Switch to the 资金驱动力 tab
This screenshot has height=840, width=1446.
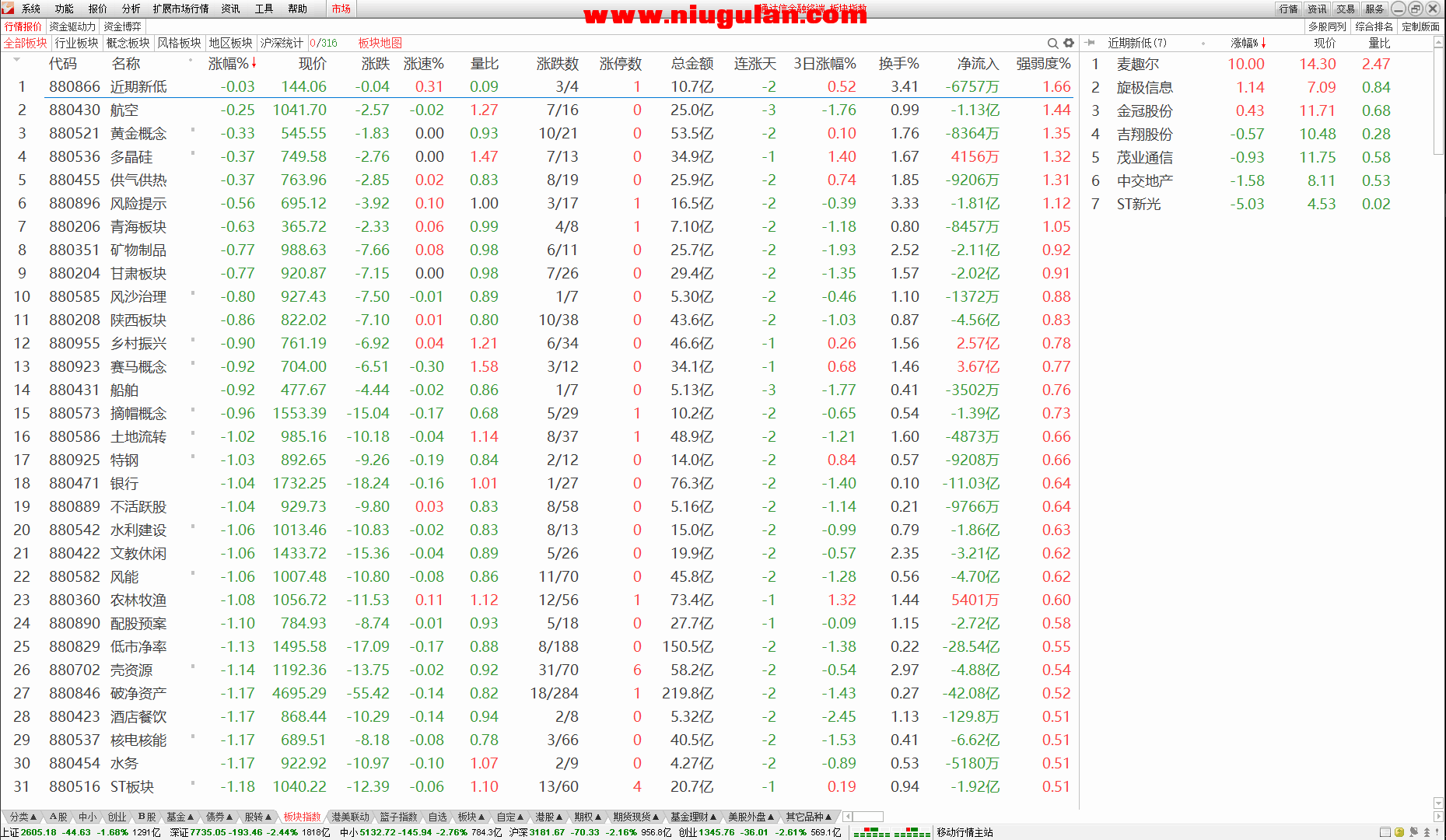(72, 26)
